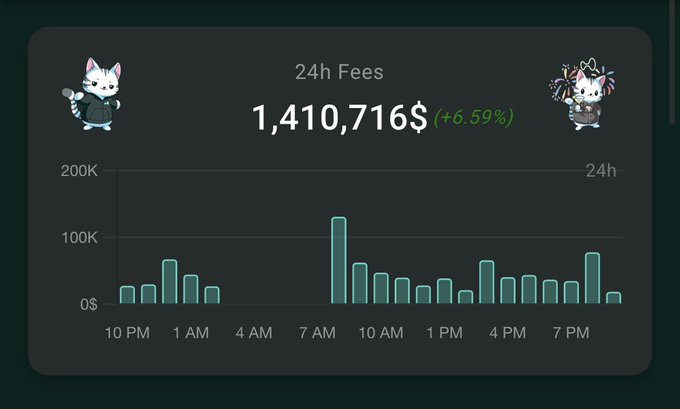Click the 1,410,716$ total fees value
Viewport: 680px width, 409px height.
[340, 118]
